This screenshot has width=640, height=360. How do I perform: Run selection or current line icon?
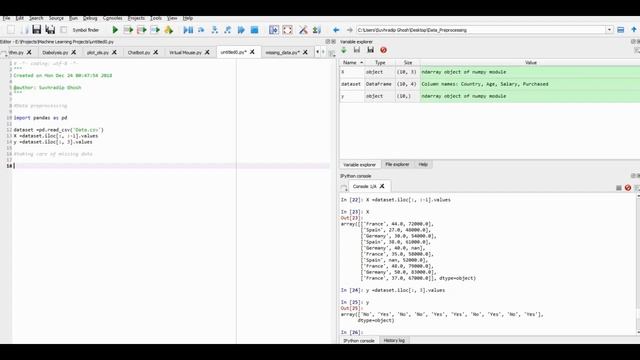click(x=155, y=30)
